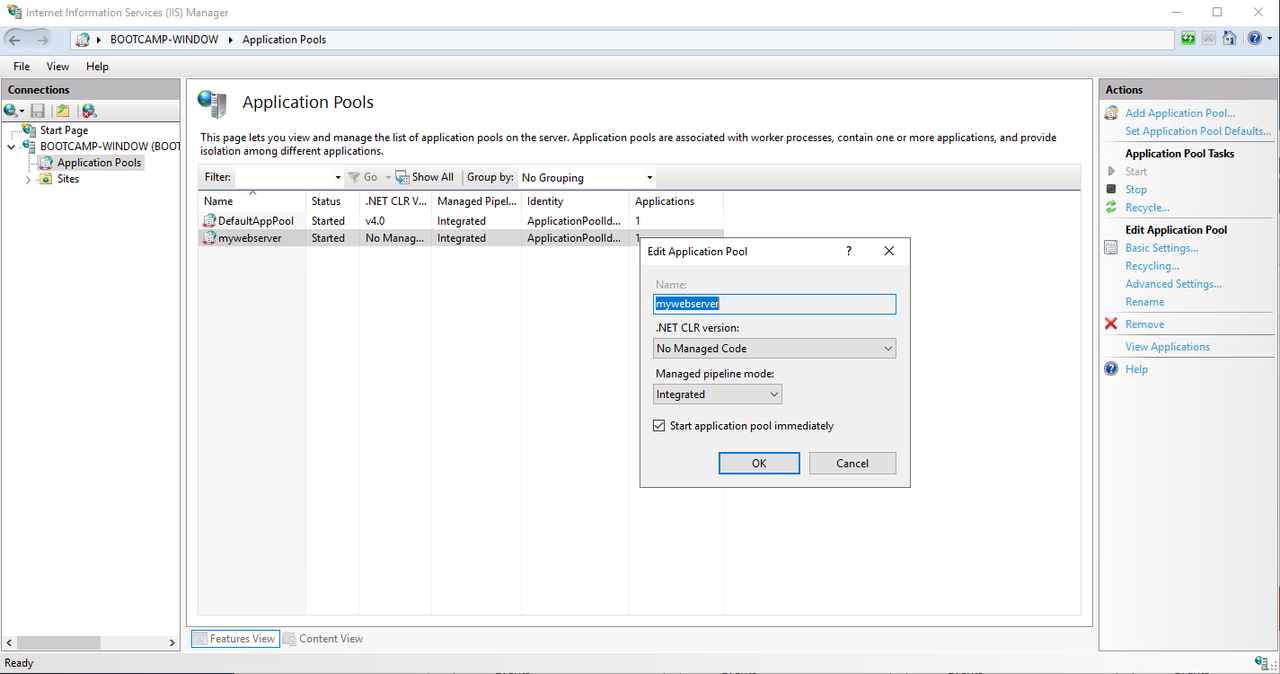The image size is (1280, 674).
Task: Click the Start Page server icon
Action: tap(29, 130)
